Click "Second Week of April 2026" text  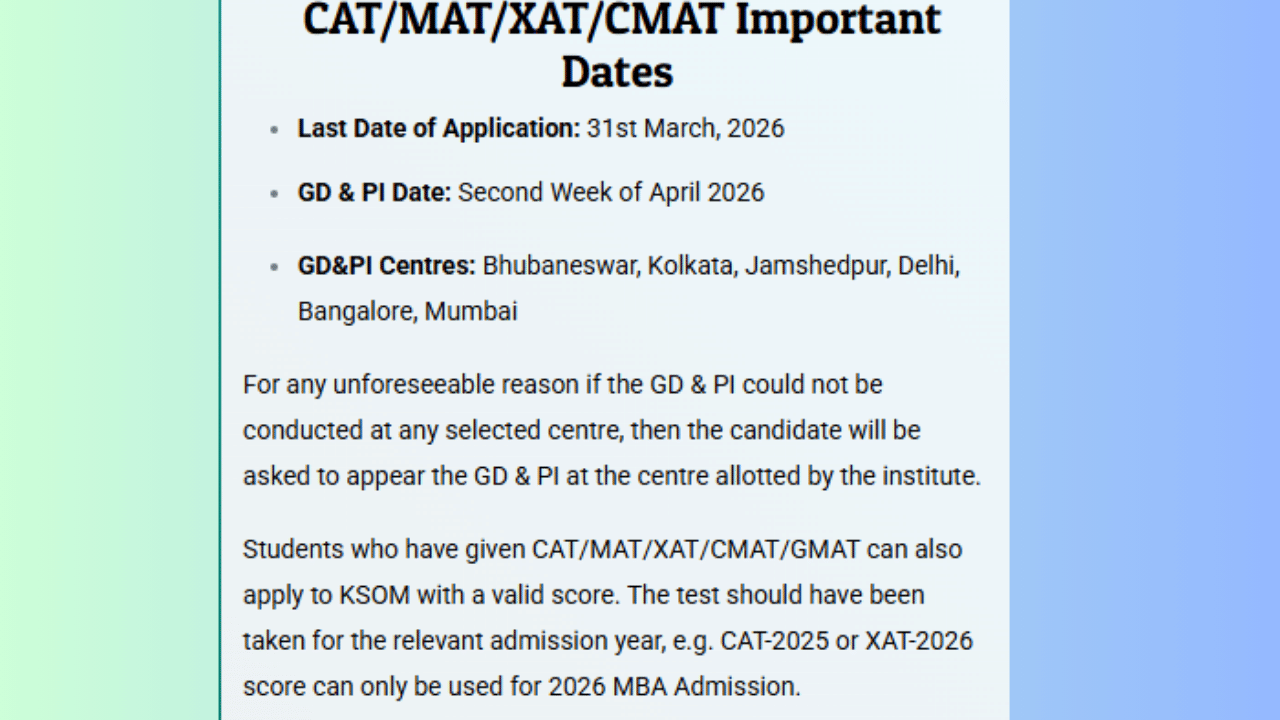click(x=611, y=193)
